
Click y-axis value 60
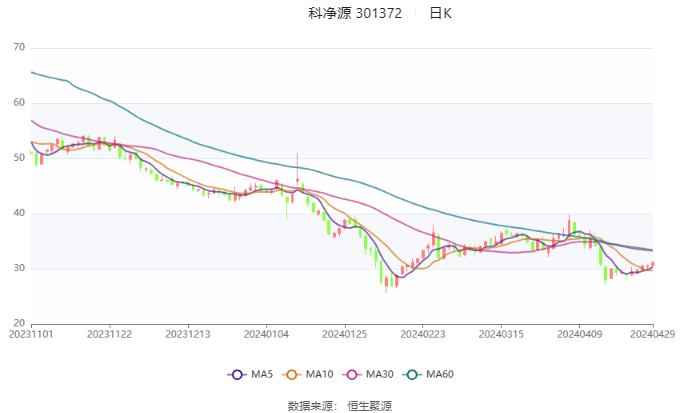point(19,103)
